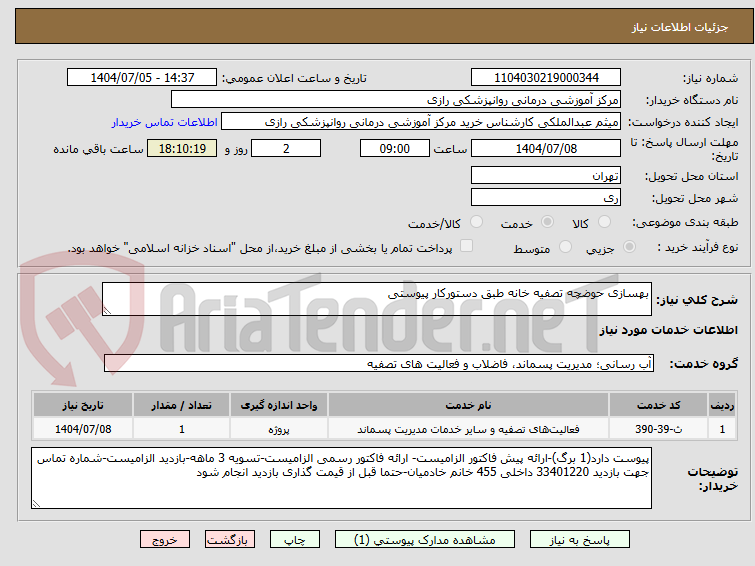Click the ایجاد کننده درخواست field

point(421,122)
